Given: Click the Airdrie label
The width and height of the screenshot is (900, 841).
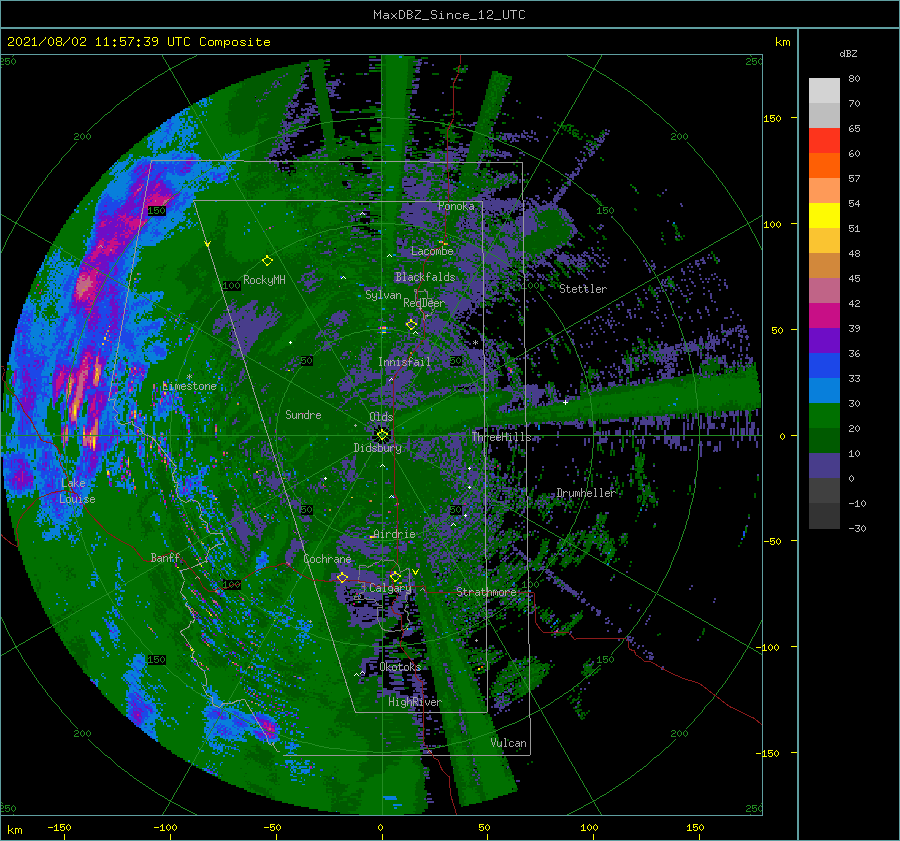Looking at the screenshot, I should point(394,534).
